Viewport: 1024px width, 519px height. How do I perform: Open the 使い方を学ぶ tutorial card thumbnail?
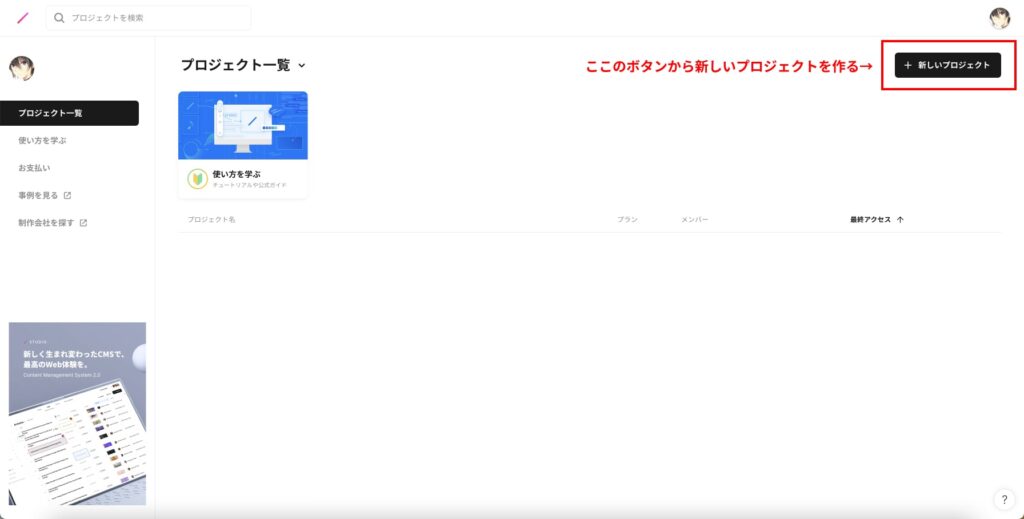pyautogui.click(x=243, y=125)
